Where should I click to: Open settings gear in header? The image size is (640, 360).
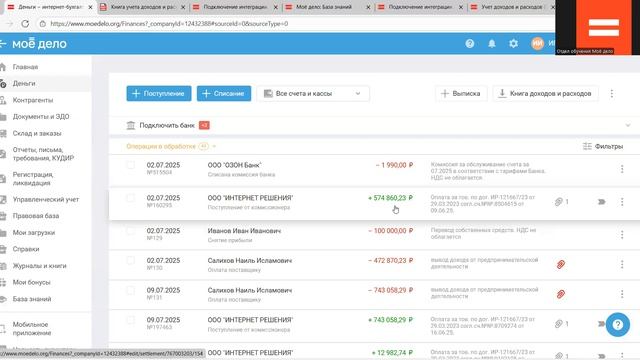coord(513,43)
